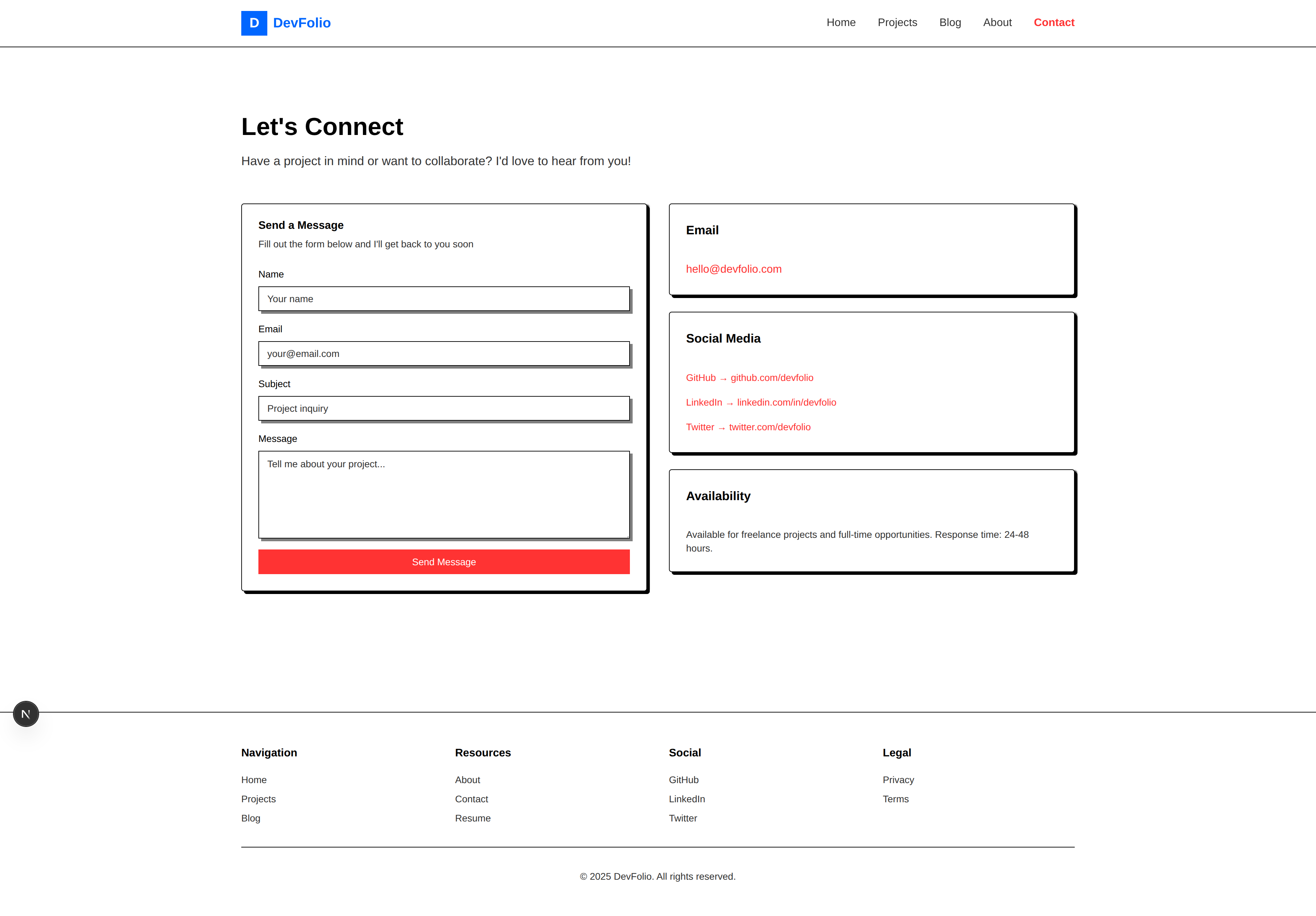Go to Home in top navigation
This screenshot has height=916, width=1316.
click(x=840, y=22)
